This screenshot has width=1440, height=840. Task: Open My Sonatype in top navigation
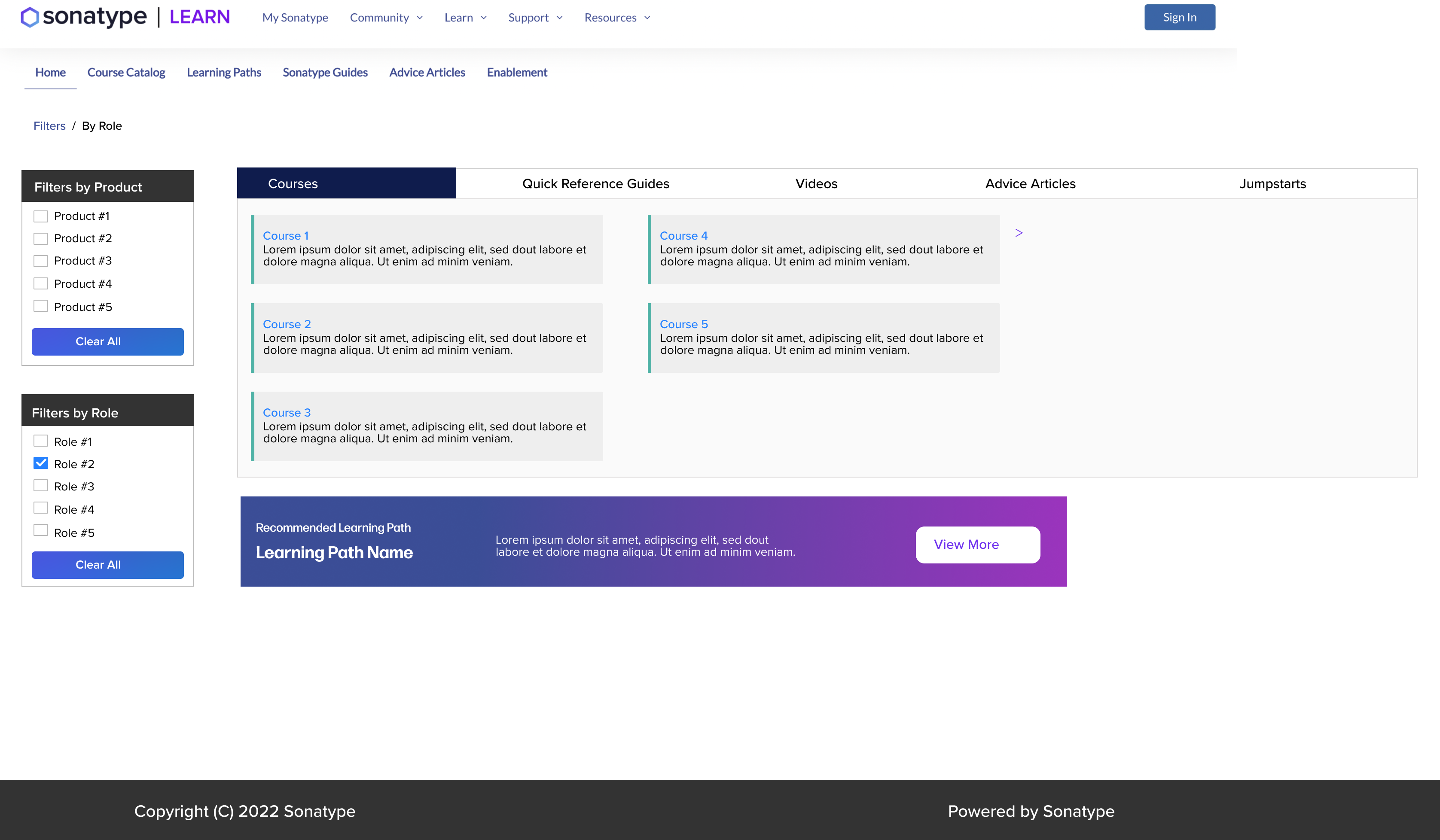click(295, 18)
